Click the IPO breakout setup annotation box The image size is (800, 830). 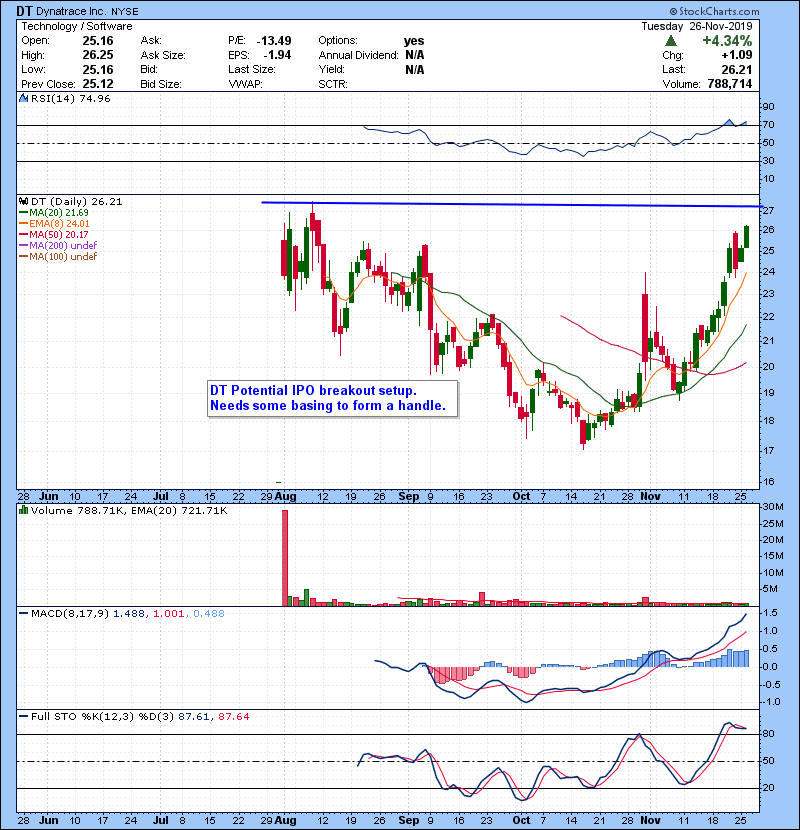332,399
